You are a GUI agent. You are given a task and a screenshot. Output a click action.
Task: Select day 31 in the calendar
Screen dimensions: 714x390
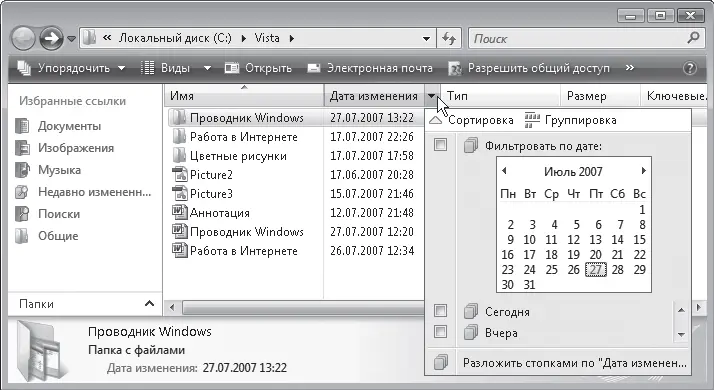tap(529, 285)
